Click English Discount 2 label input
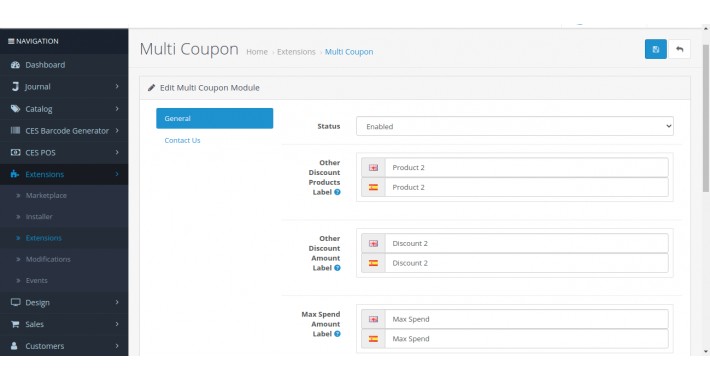710x380 pixels. 527,243
